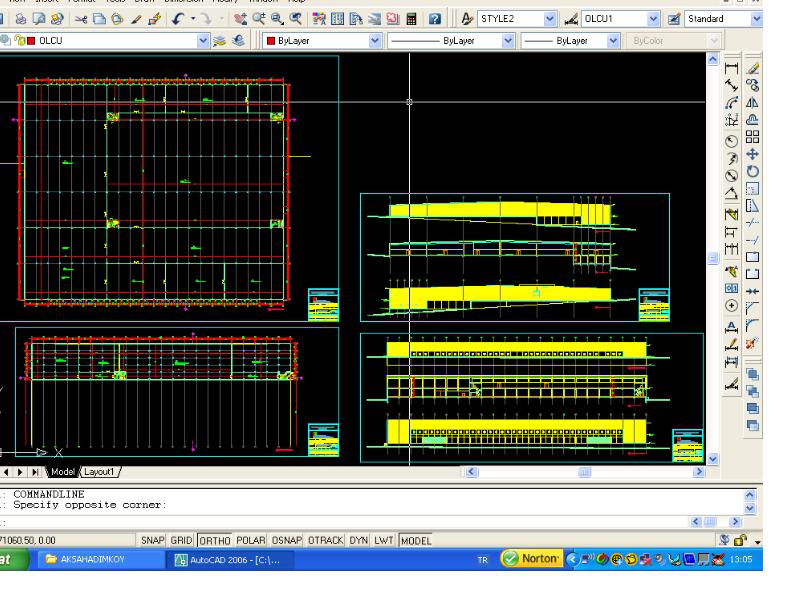The height and width of the screenshot is (600, 800).
Task: Open Tool Palettes window icon
Action: click(356, 19)
